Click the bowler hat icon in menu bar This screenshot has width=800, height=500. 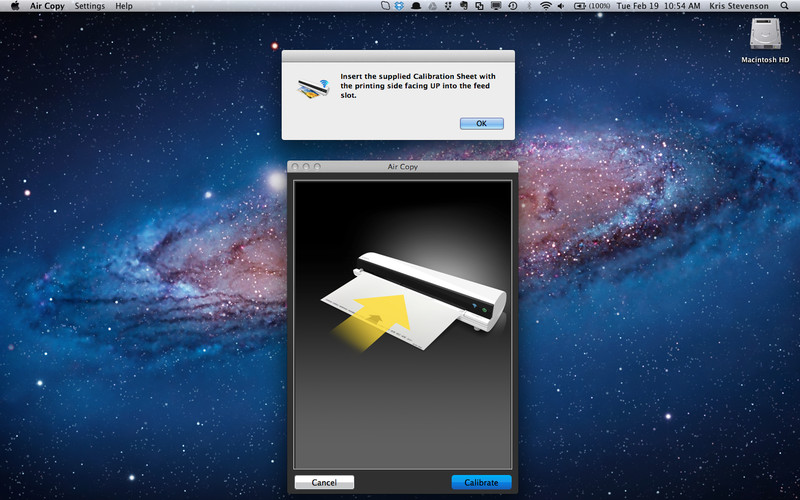tap(416, 6)
